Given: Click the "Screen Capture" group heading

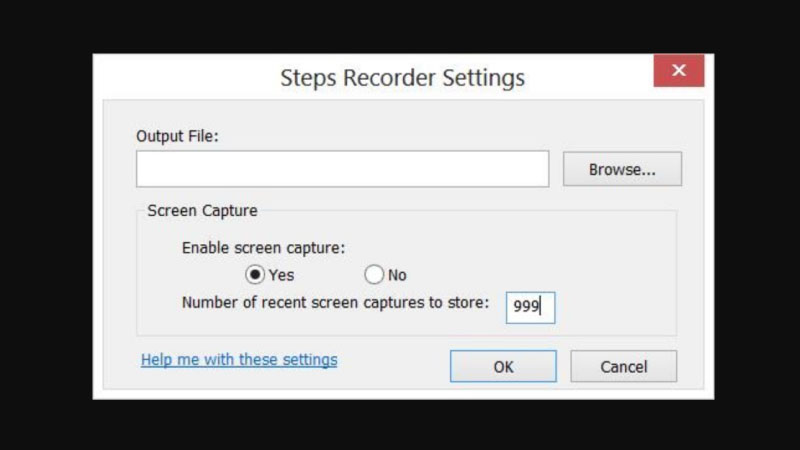Looking at the screenshot, I should pos(202,211).
